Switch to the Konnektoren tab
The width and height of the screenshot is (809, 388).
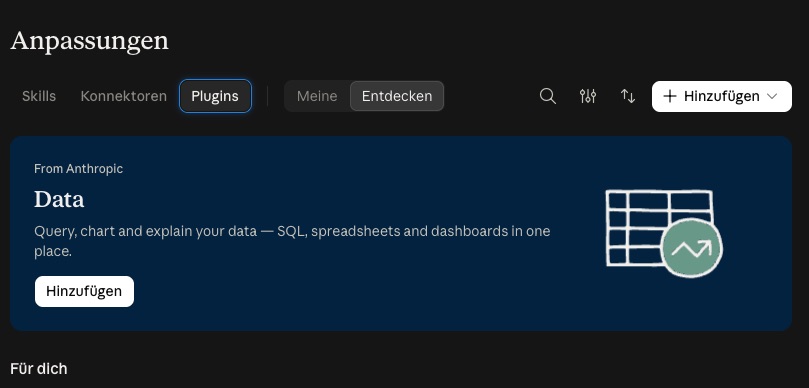pos(124,96)
